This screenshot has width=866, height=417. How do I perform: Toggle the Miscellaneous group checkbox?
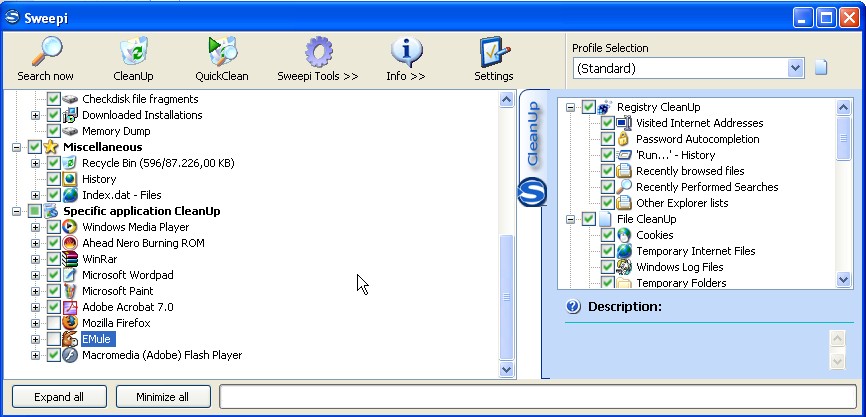35,147
